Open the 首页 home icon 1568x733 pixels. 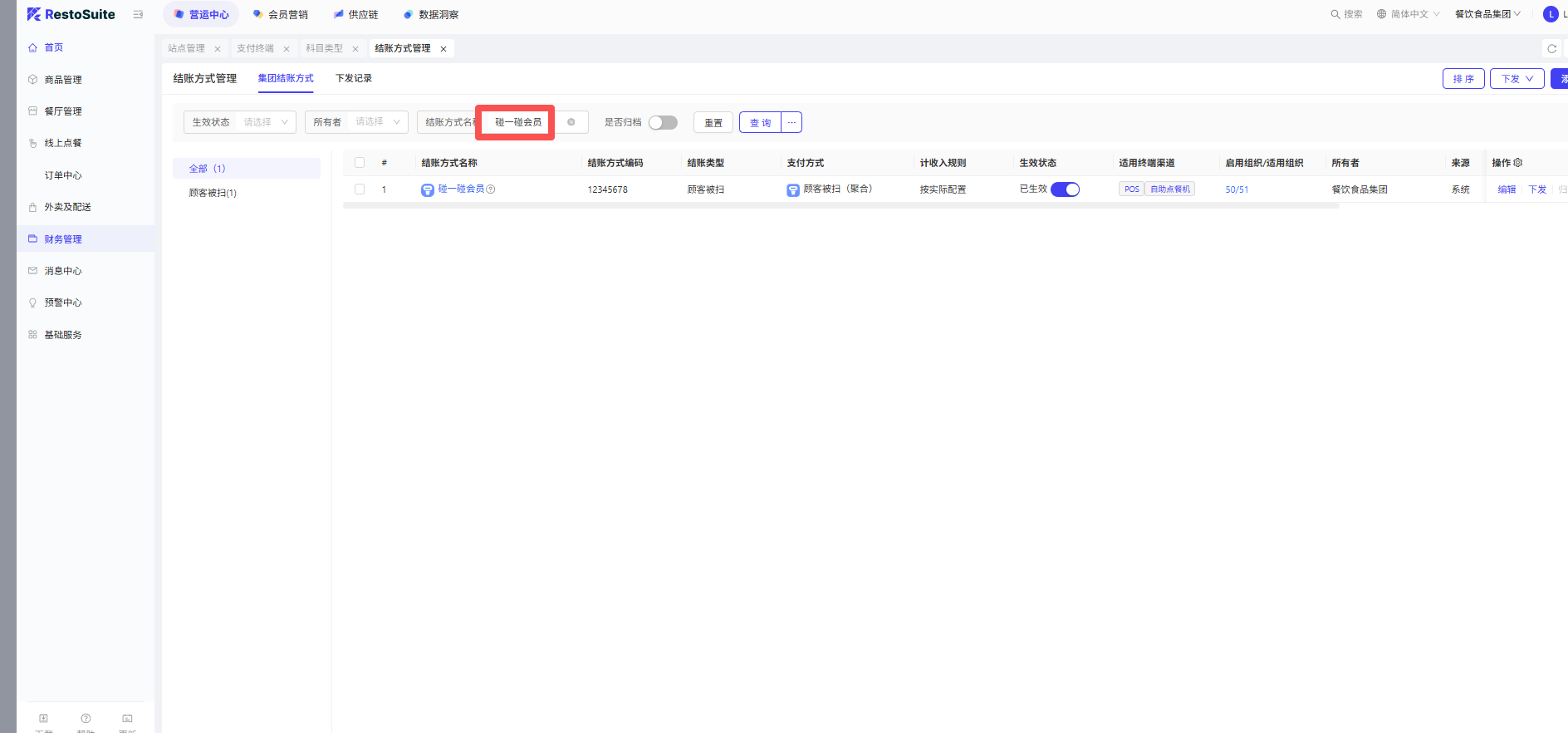coord(32,48)
